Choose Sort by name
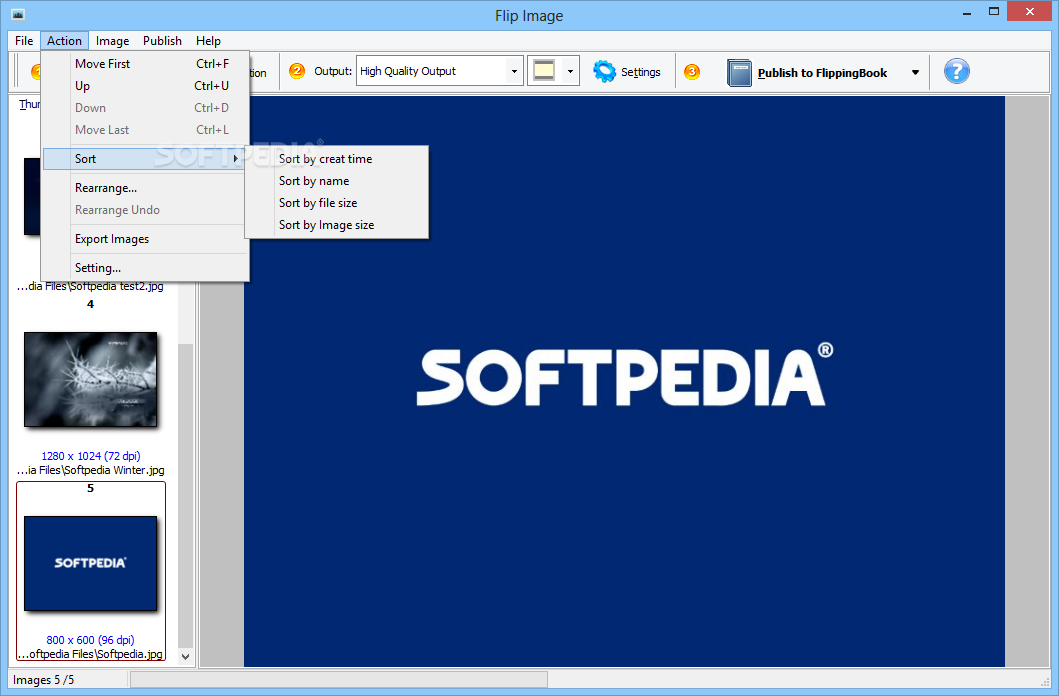The width and height of the screenshot is (1059, 696). [x=336, y=181]
